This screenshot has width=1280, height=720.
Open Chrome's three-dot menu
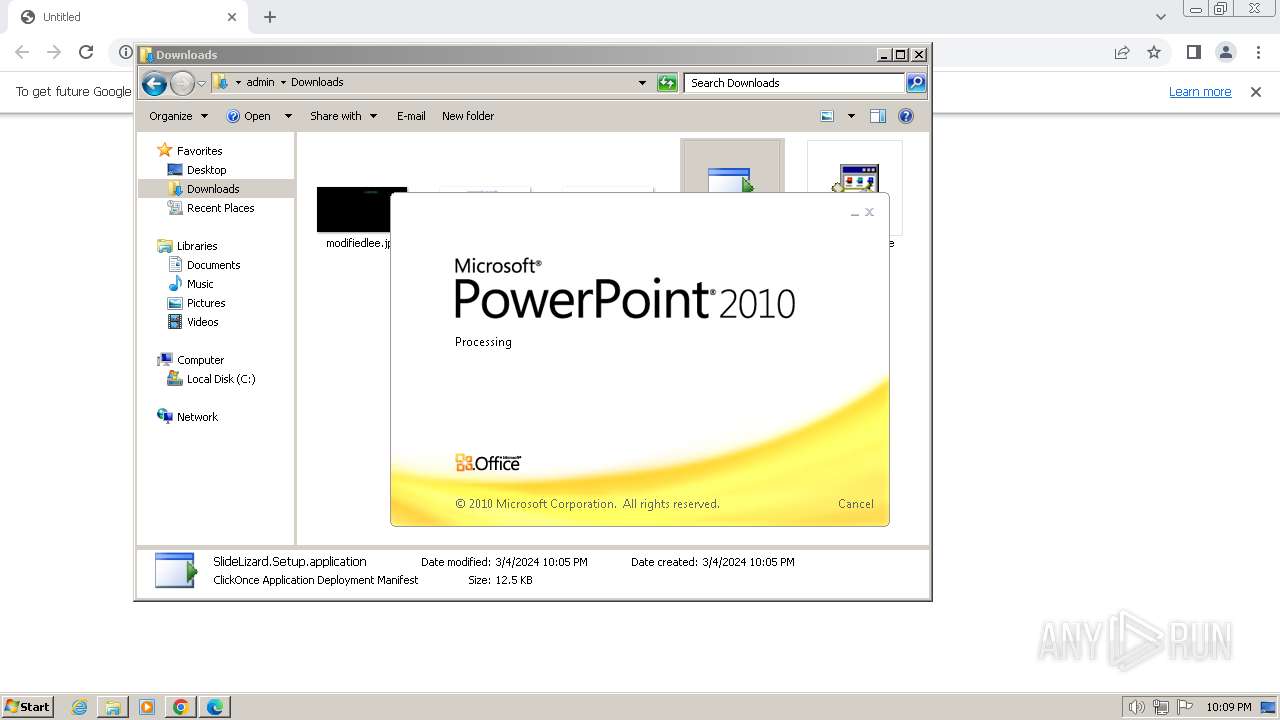click(1258, 52)
